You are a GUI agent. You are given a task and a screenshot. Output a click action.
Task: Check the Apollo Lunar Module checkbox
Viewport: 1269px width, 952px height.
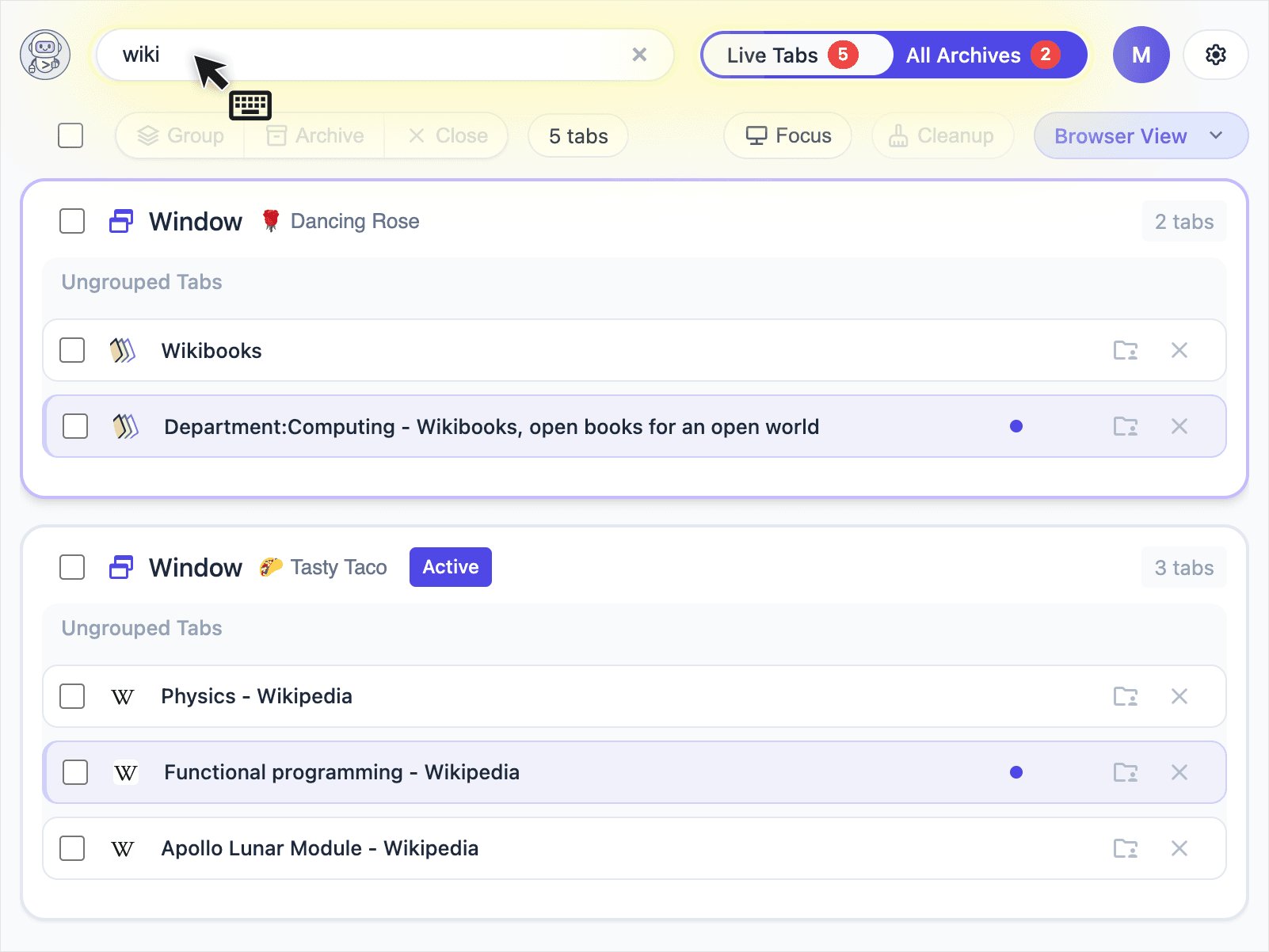click(72, 848)
